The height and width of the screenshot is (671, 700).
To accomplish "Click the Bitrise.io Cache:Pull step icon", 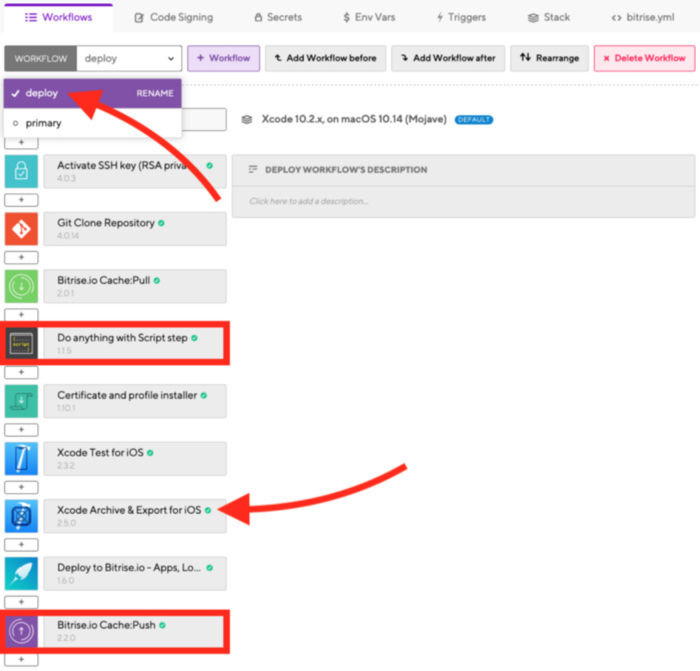I will click(x=21, y=286).
